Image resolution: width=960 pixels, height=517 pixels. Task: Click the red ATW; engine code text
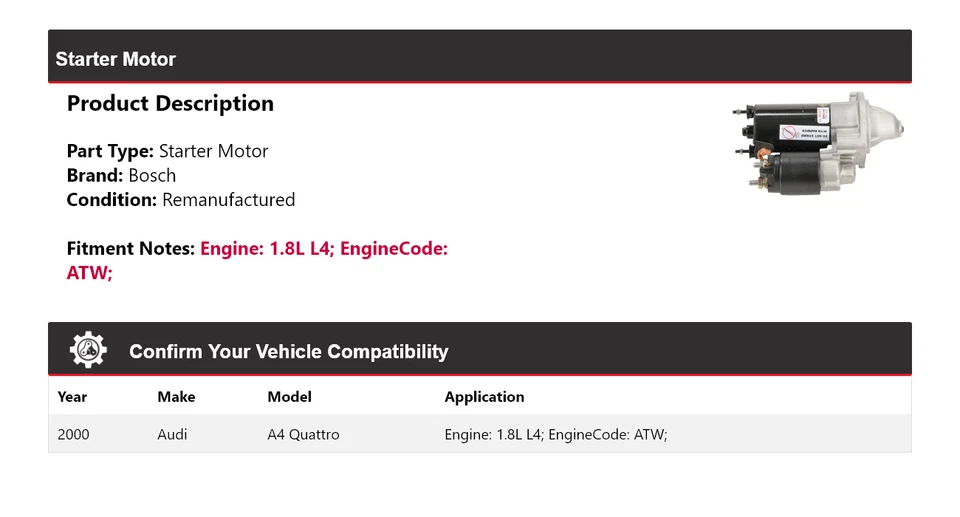pos(89,272)
